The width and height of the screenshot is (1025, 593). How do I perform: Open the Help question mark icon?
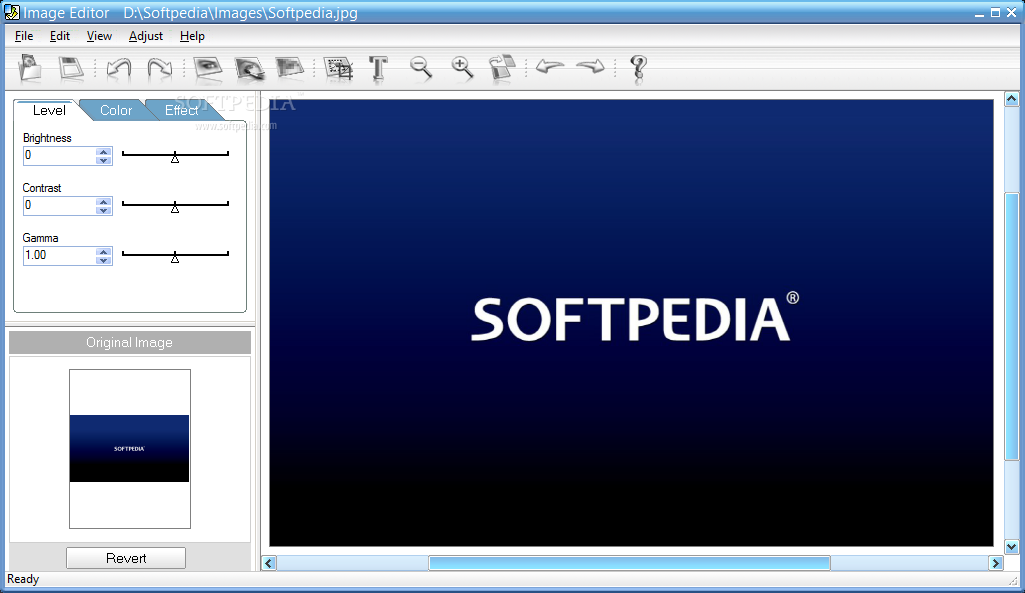point(638,68)
